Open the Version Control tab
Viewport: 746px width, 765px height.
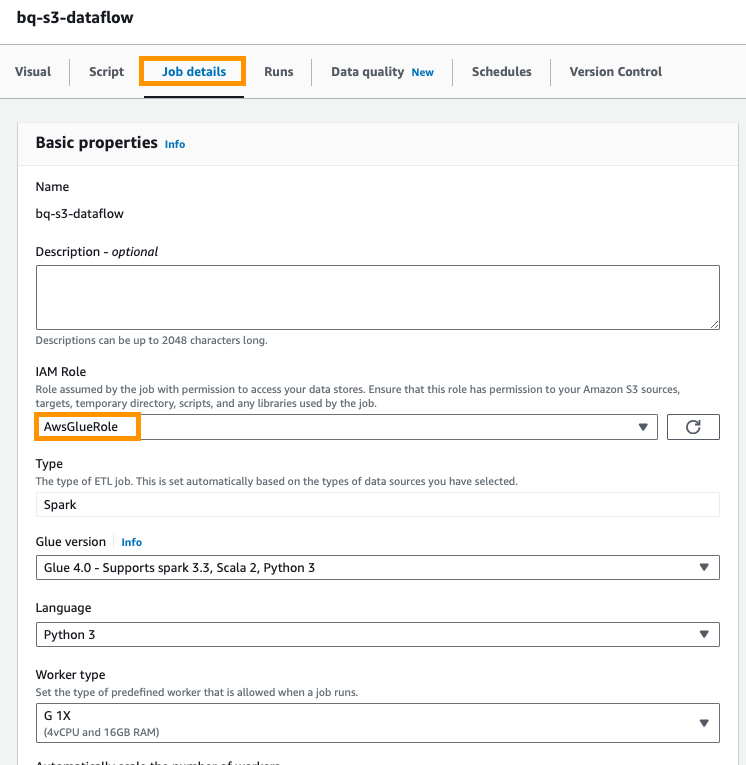click(615, 72)
